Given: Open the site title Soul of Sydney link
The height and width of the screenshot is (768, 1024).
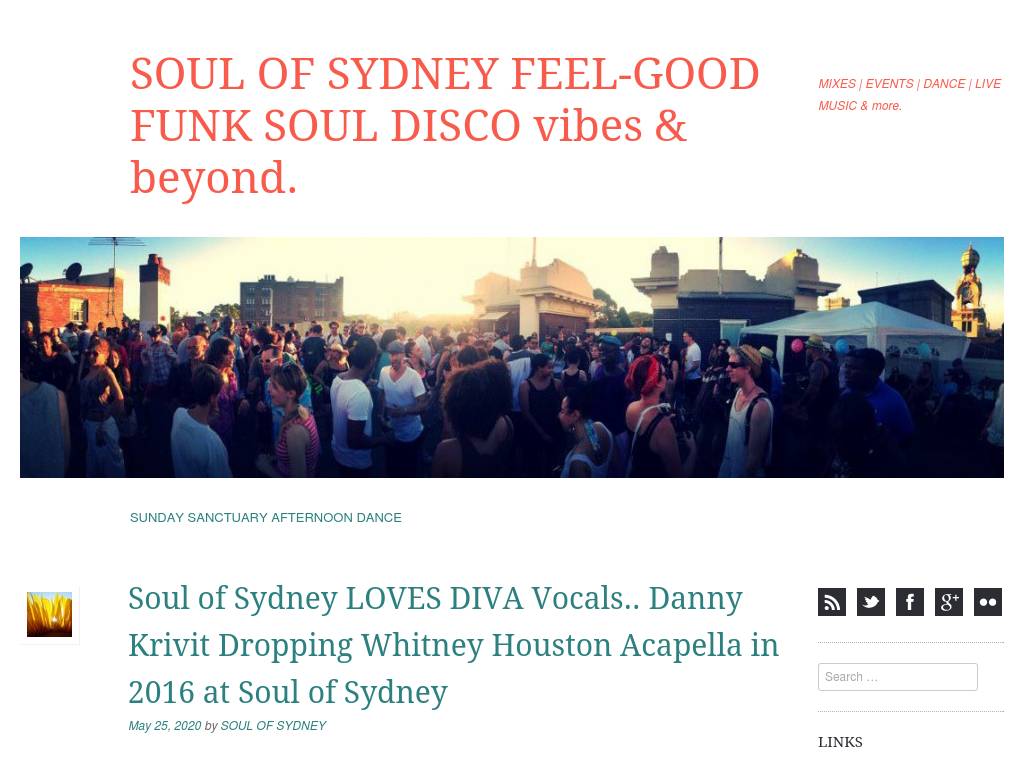Looking at the screenshot, I should click(x=444, y=125).
